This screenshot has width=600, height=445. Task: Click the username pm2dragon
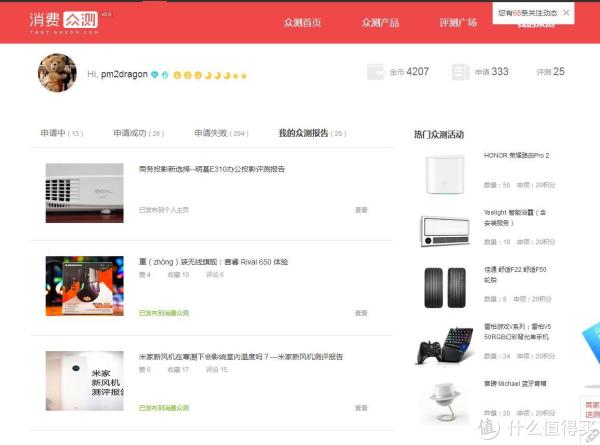tap(124, 74)
